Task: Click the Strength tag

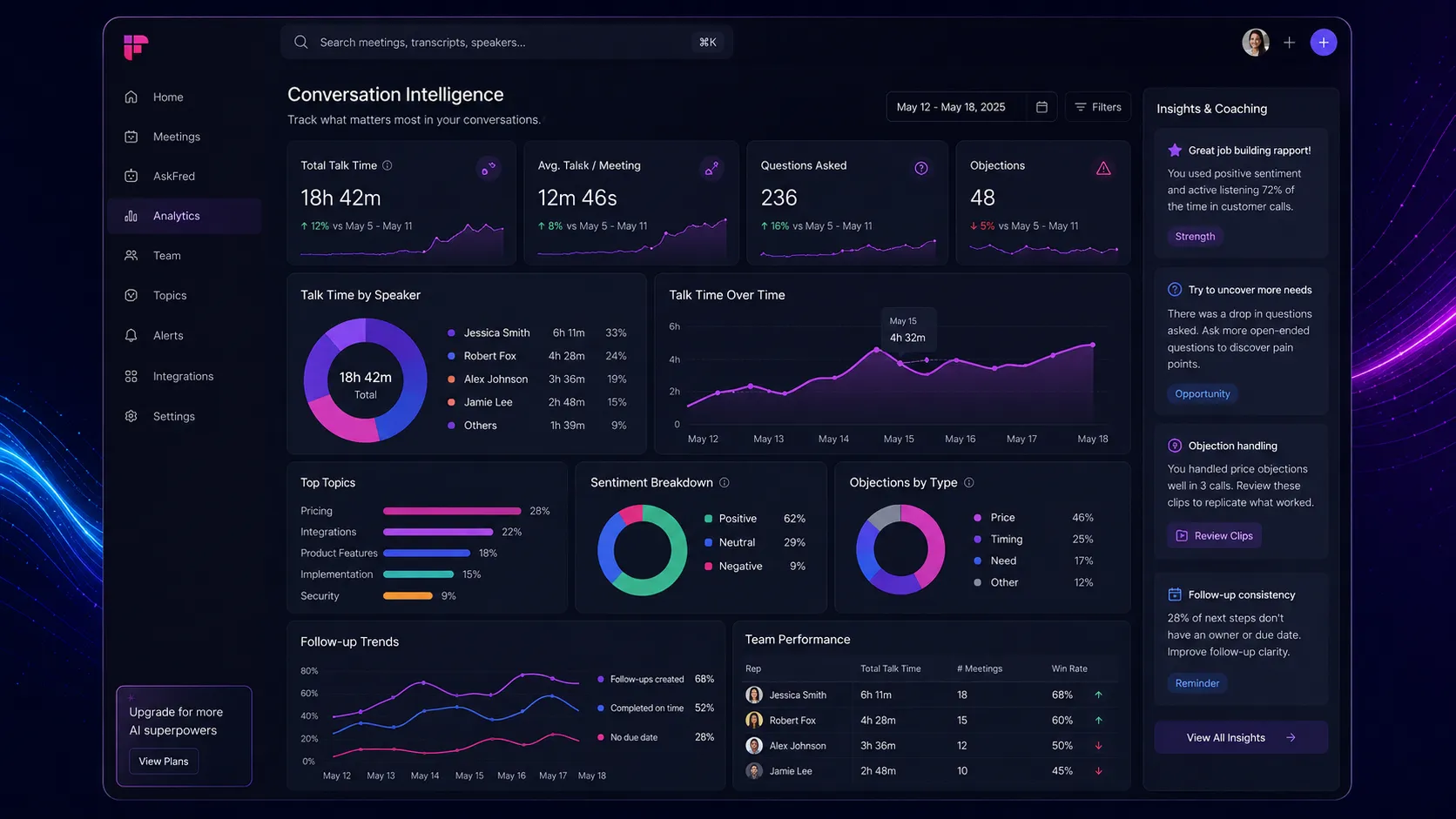Action: click(1195, 236)
